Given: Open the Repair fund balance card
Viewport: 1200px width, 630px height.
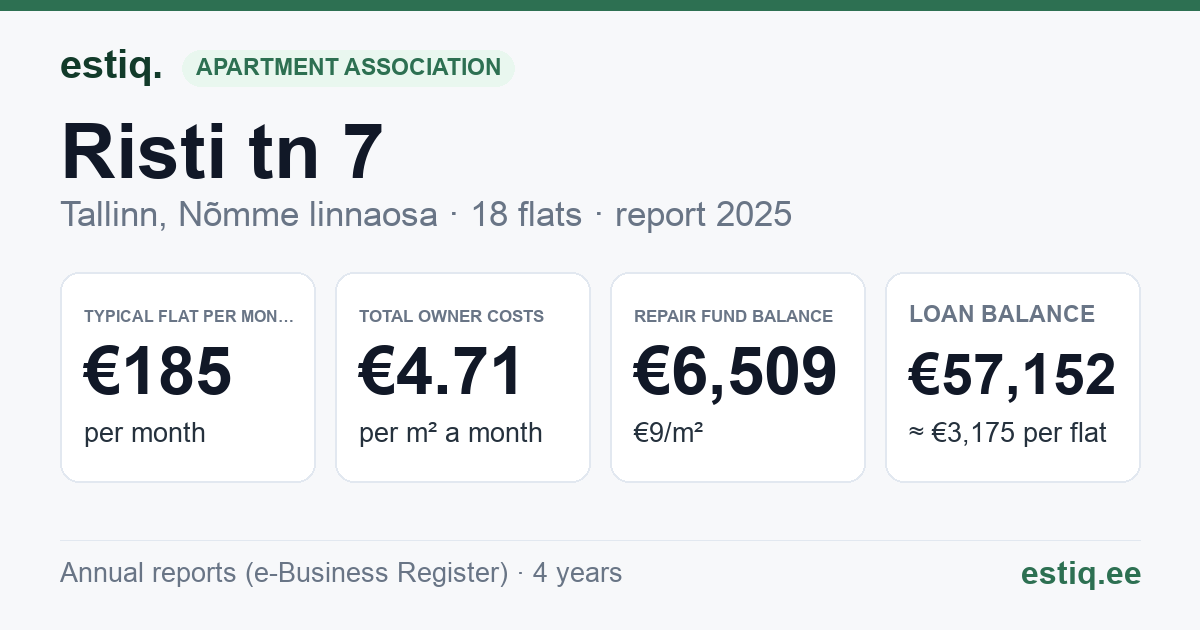Looking at the screenshot, I should click(x=738, y=377).
